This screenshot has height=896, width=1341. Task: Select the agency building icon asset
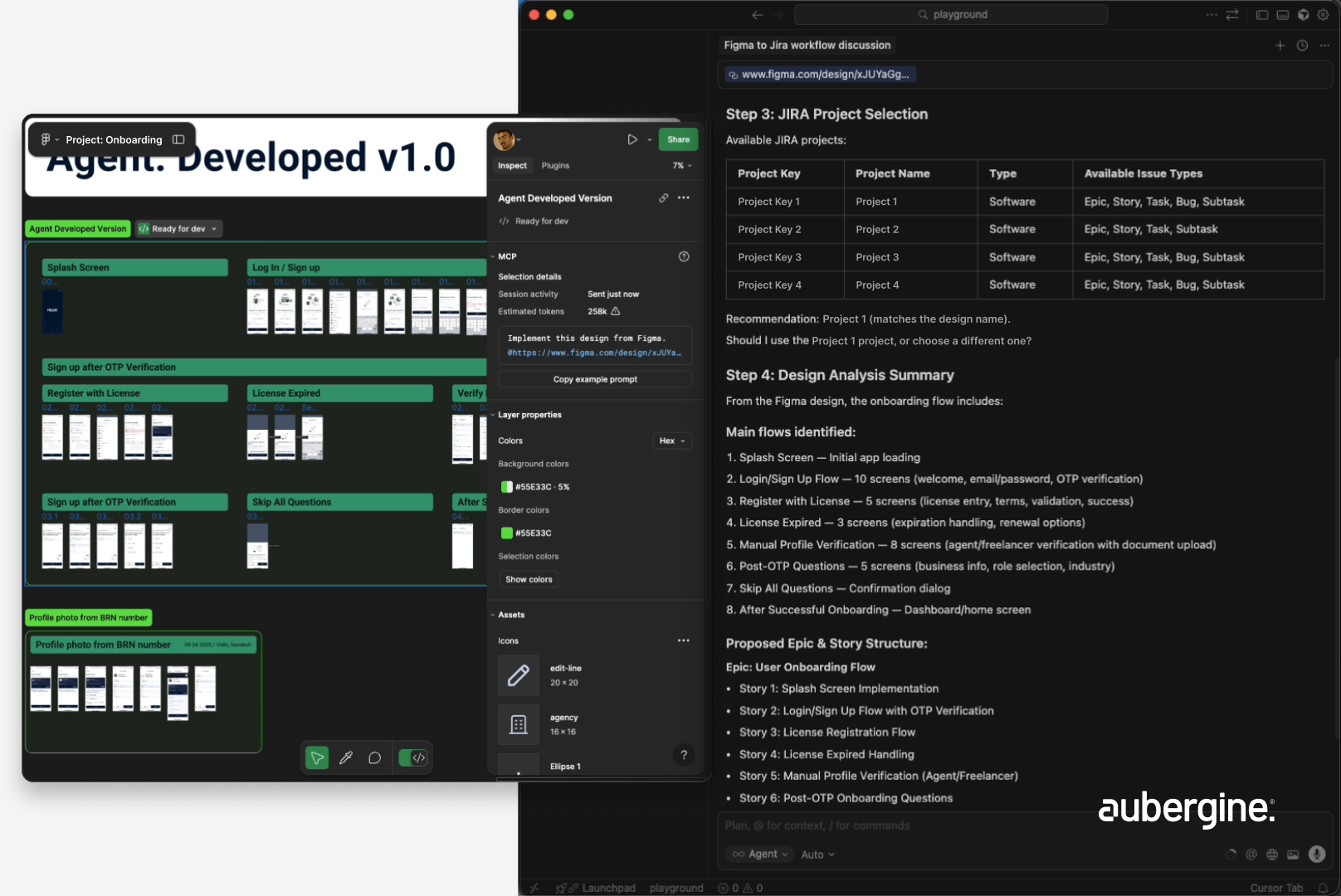pos(519,724)
